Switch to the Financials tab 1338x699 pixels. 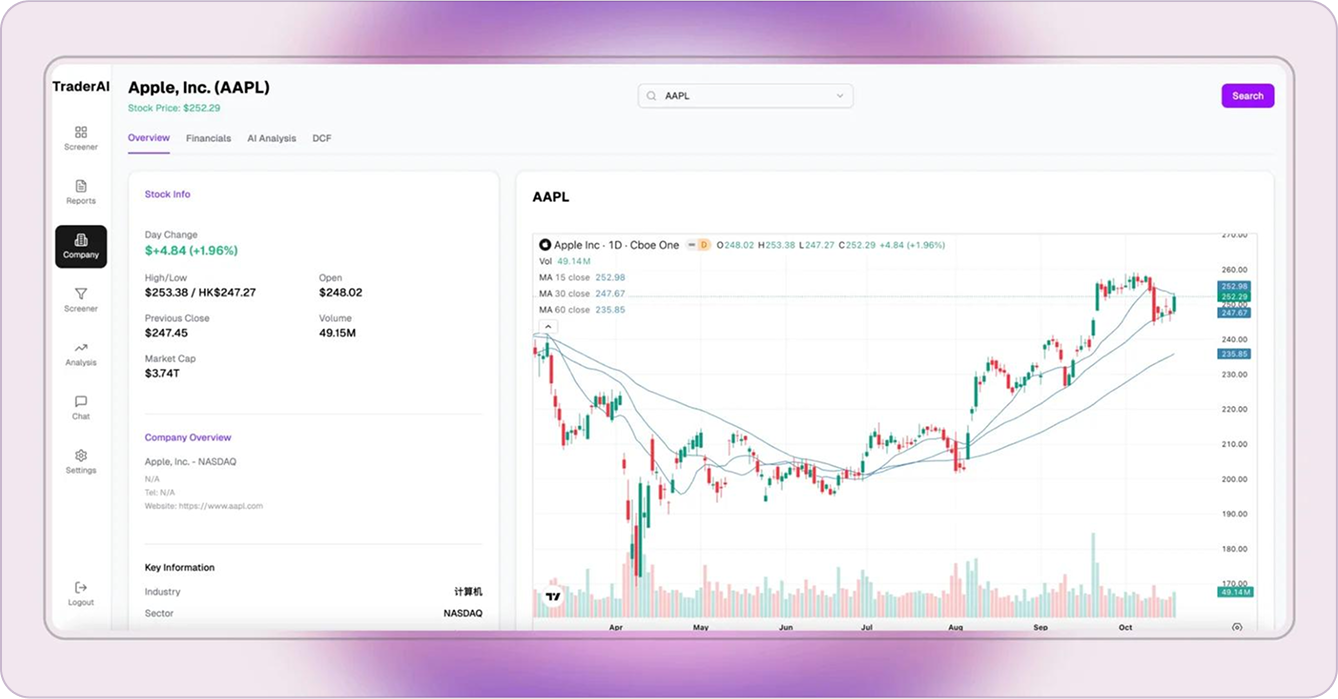(x=208, y=138)
